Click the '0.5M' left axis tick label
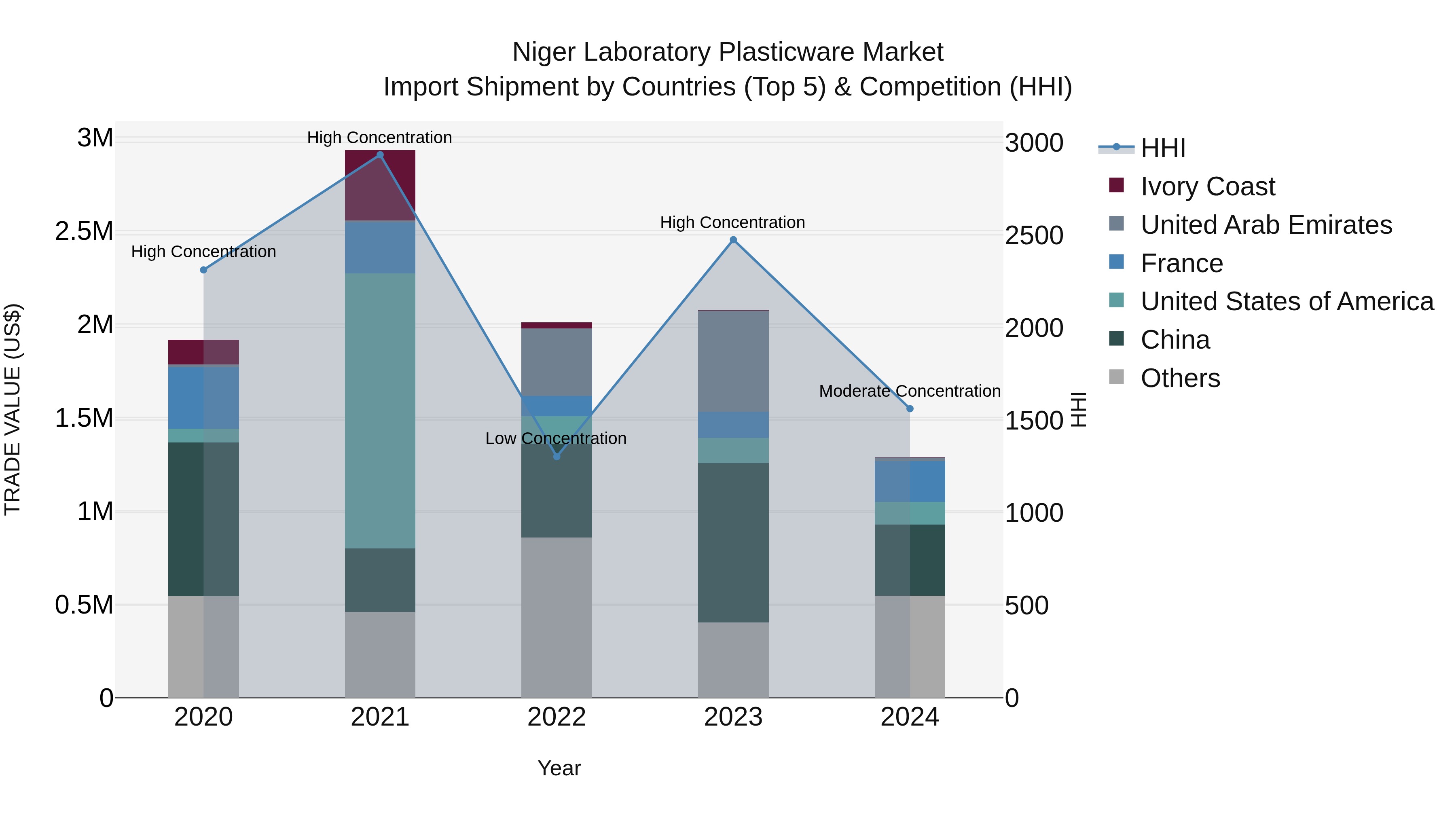Image resolution: width=1456 pixels, height=819 pixels. [84, 605]
